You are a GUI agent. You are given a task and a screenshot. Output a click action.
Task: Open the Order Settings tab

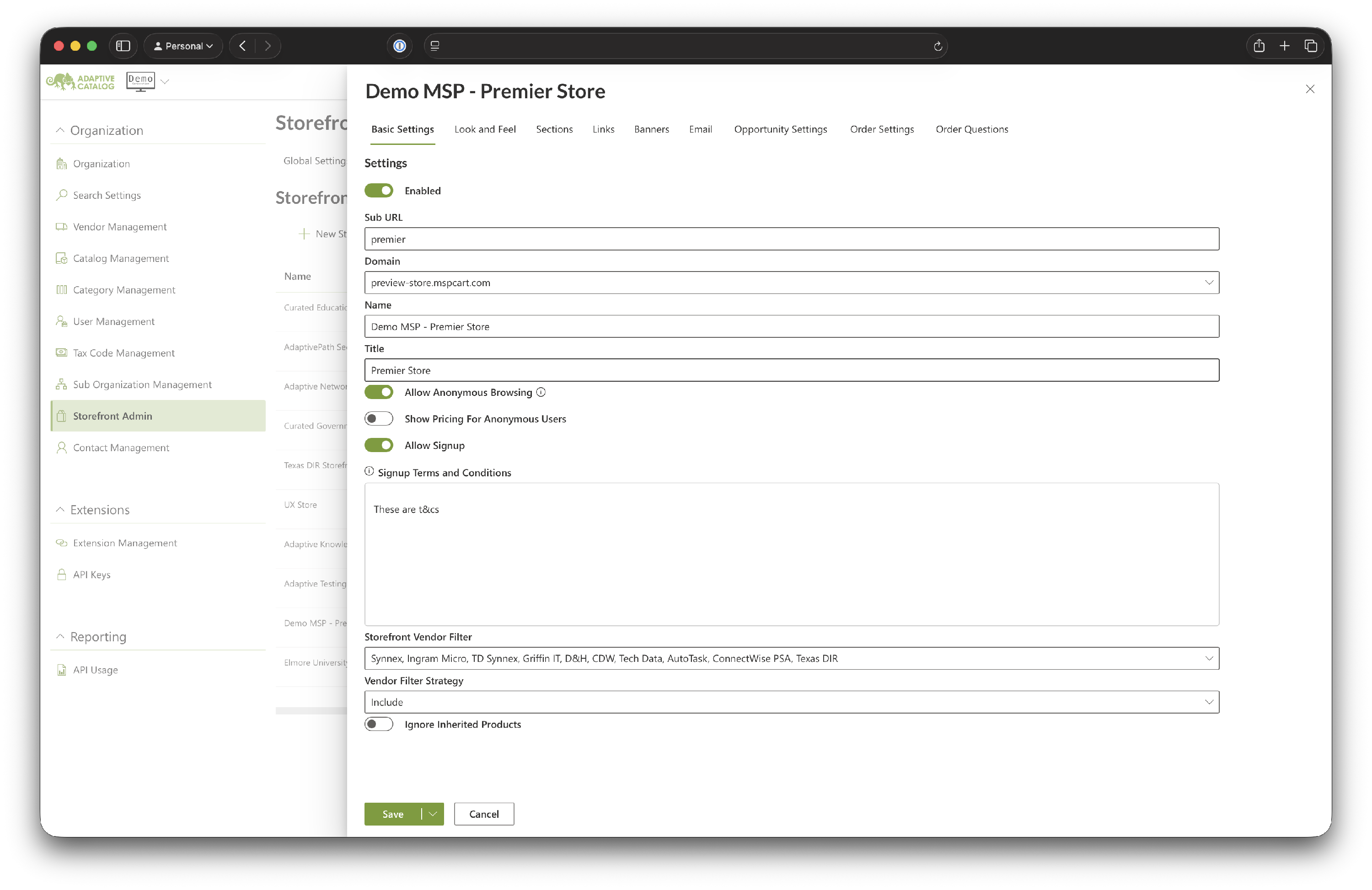click(x=881, y=129)
